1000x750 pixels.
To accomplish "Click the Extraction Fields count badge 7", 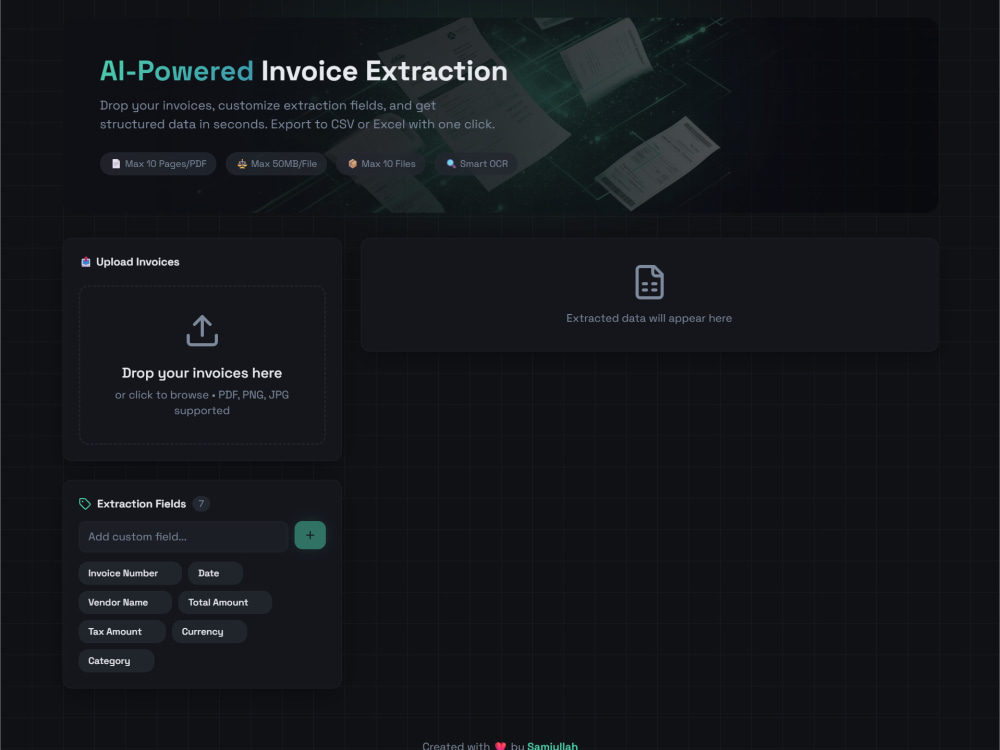I will click(x=201, y=504).
